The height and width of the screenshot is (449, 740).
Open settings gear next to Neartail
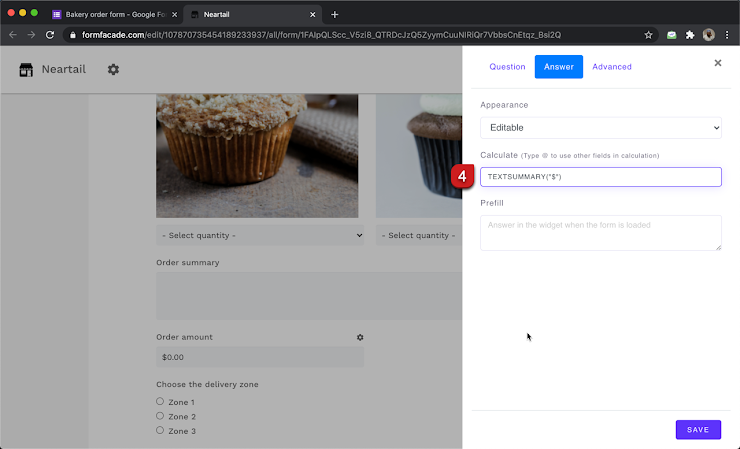113,69
